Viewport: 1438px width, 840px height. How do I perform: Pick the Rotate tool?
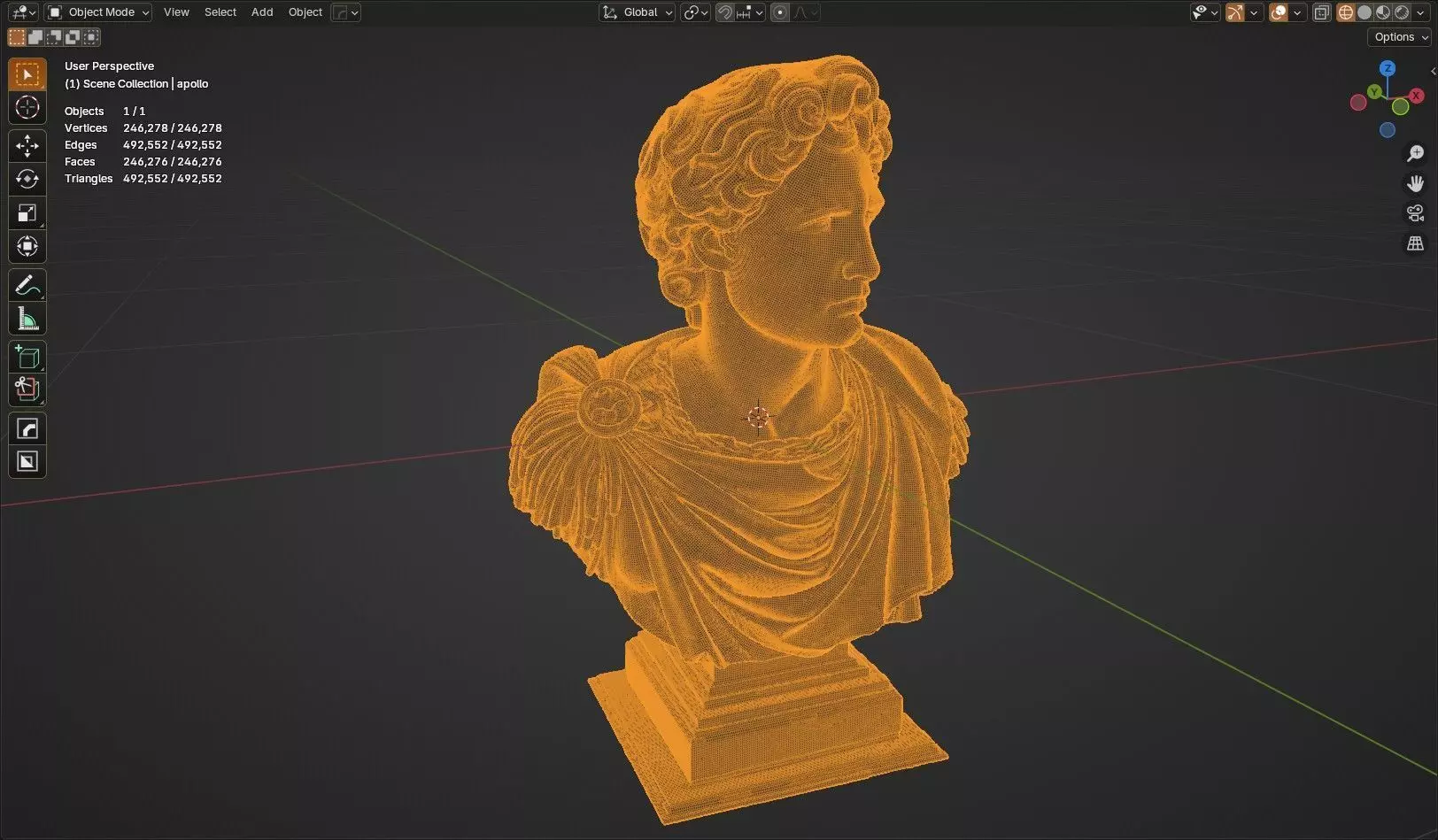pos(27,180)
